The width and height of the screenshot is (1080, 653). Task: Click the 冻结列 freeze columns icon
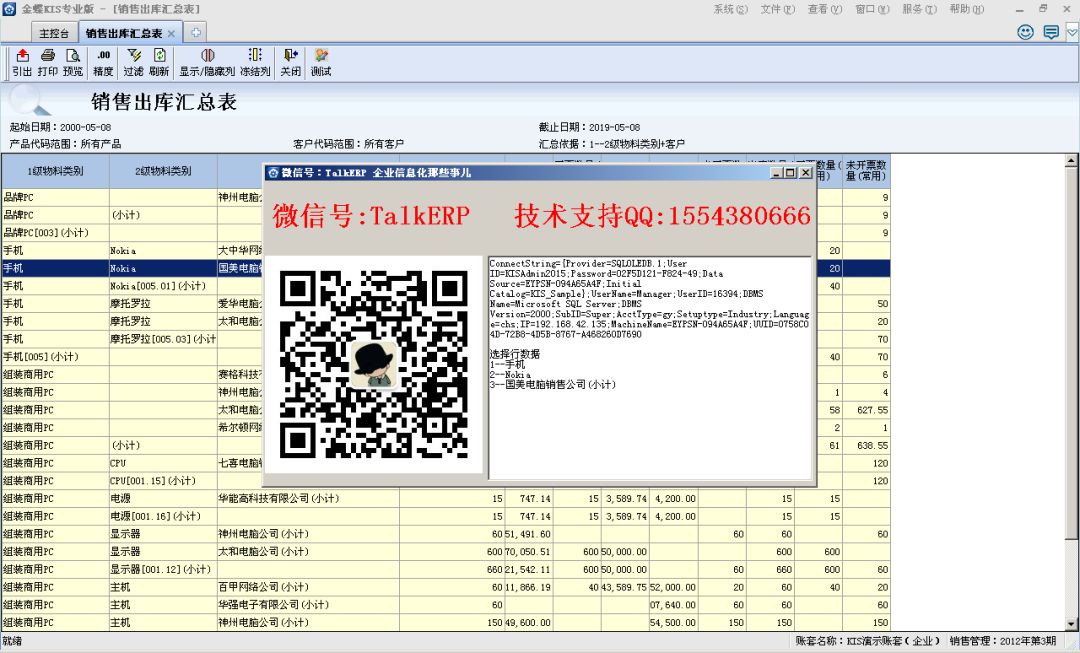pyautogui.click(x=256, y=62)
